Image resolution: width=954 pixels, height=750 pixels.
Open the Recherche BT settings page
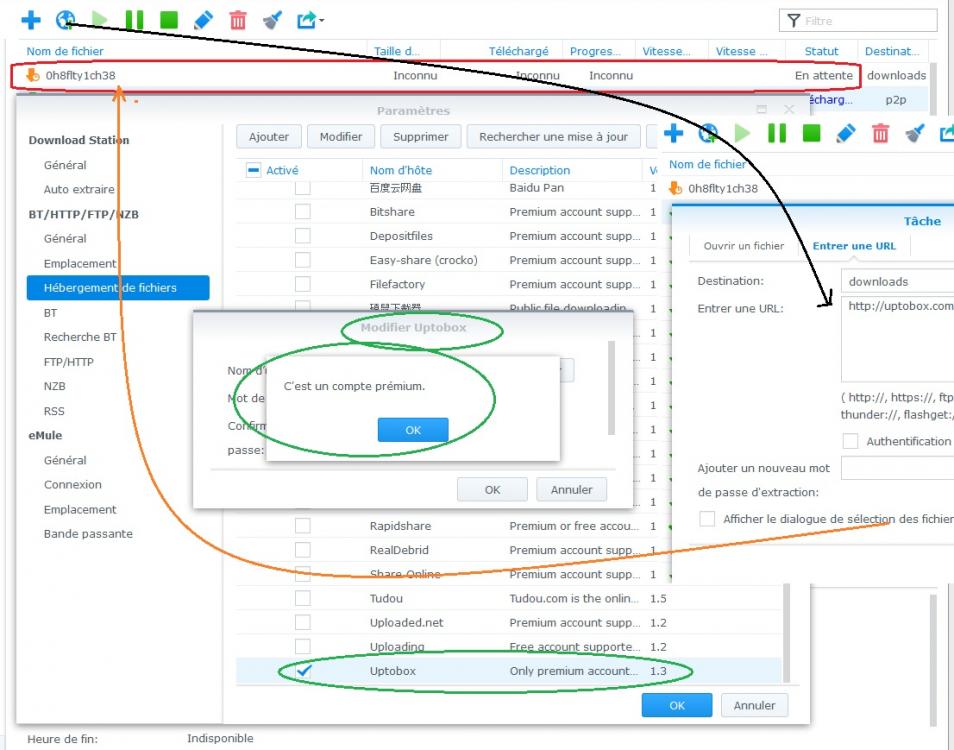tap(80, 337)
